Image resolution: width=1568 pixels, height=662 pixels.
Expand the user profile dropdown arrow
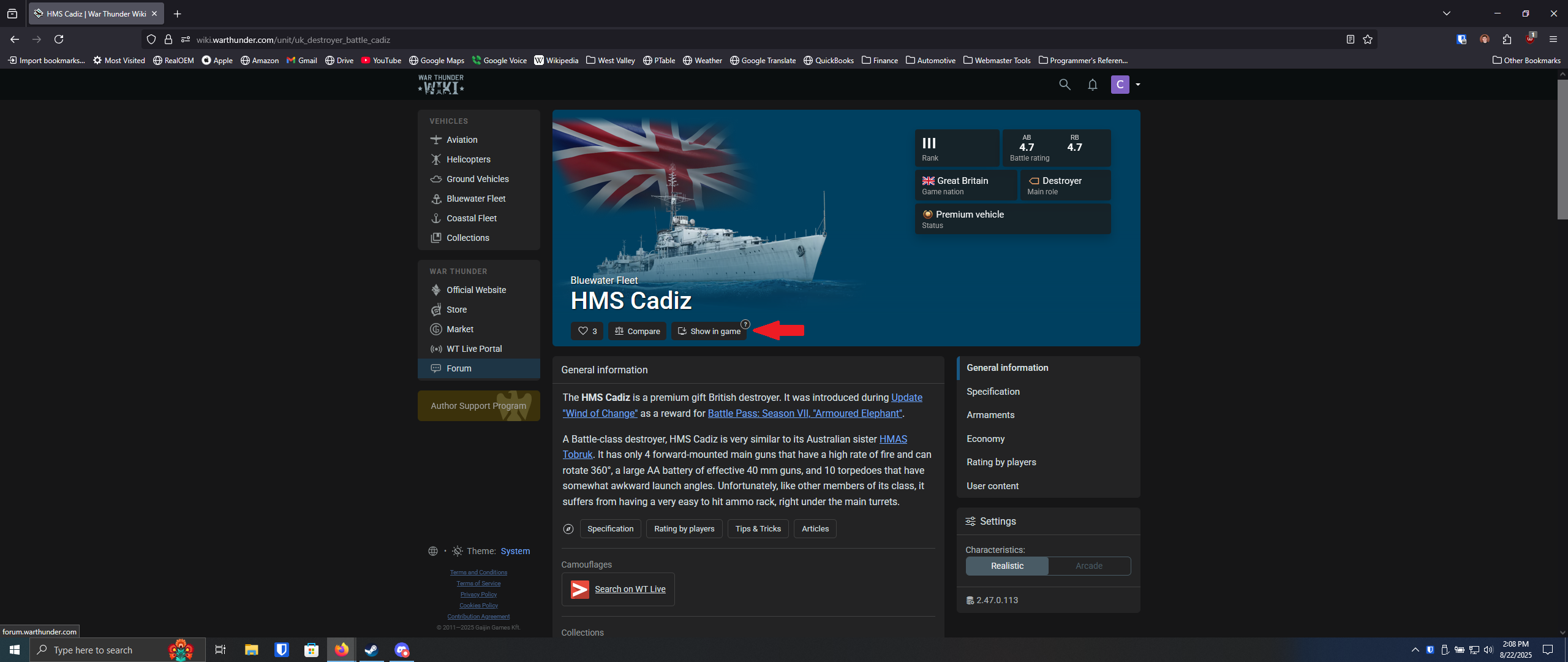[1138, 85]
